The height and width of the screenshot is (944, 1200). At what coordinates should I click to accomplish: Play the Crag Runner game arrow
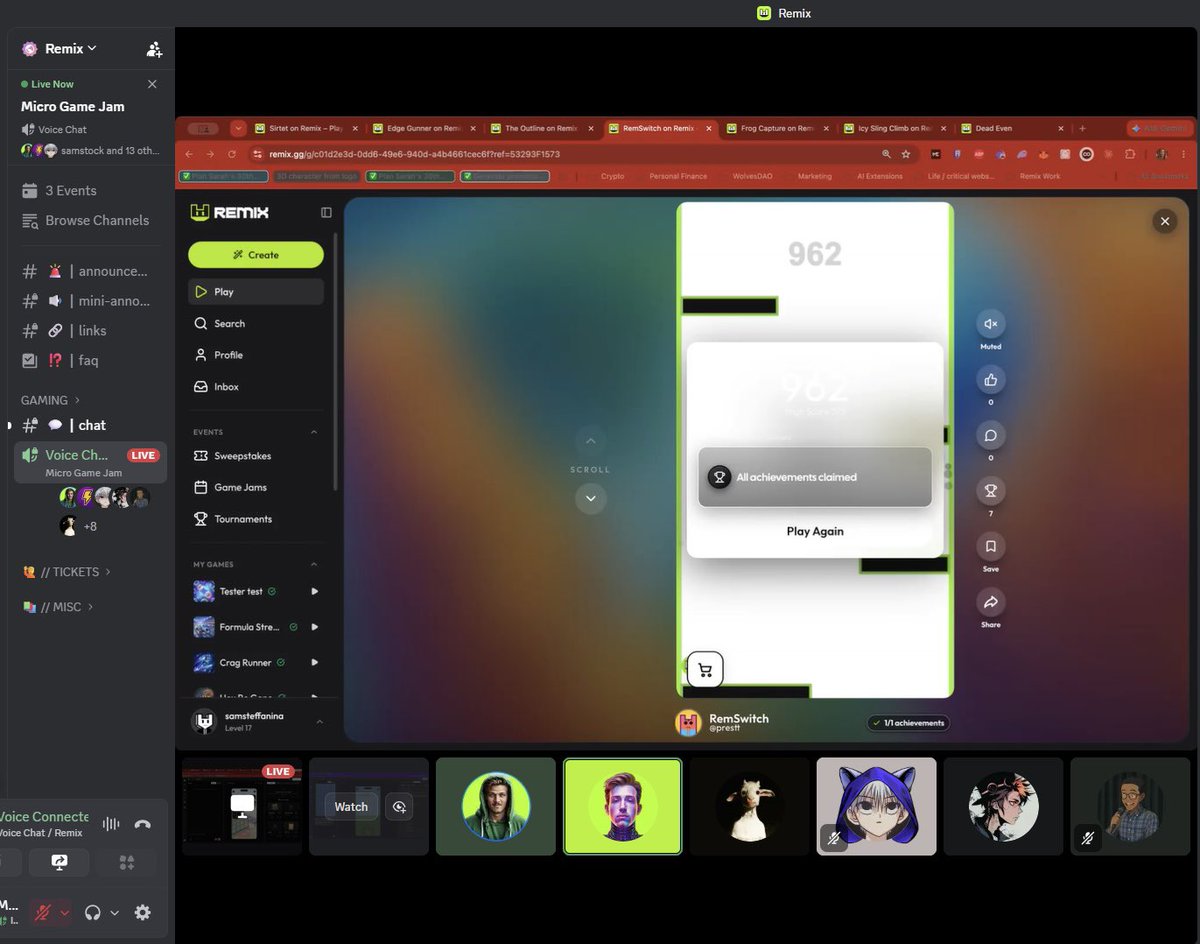314,662
